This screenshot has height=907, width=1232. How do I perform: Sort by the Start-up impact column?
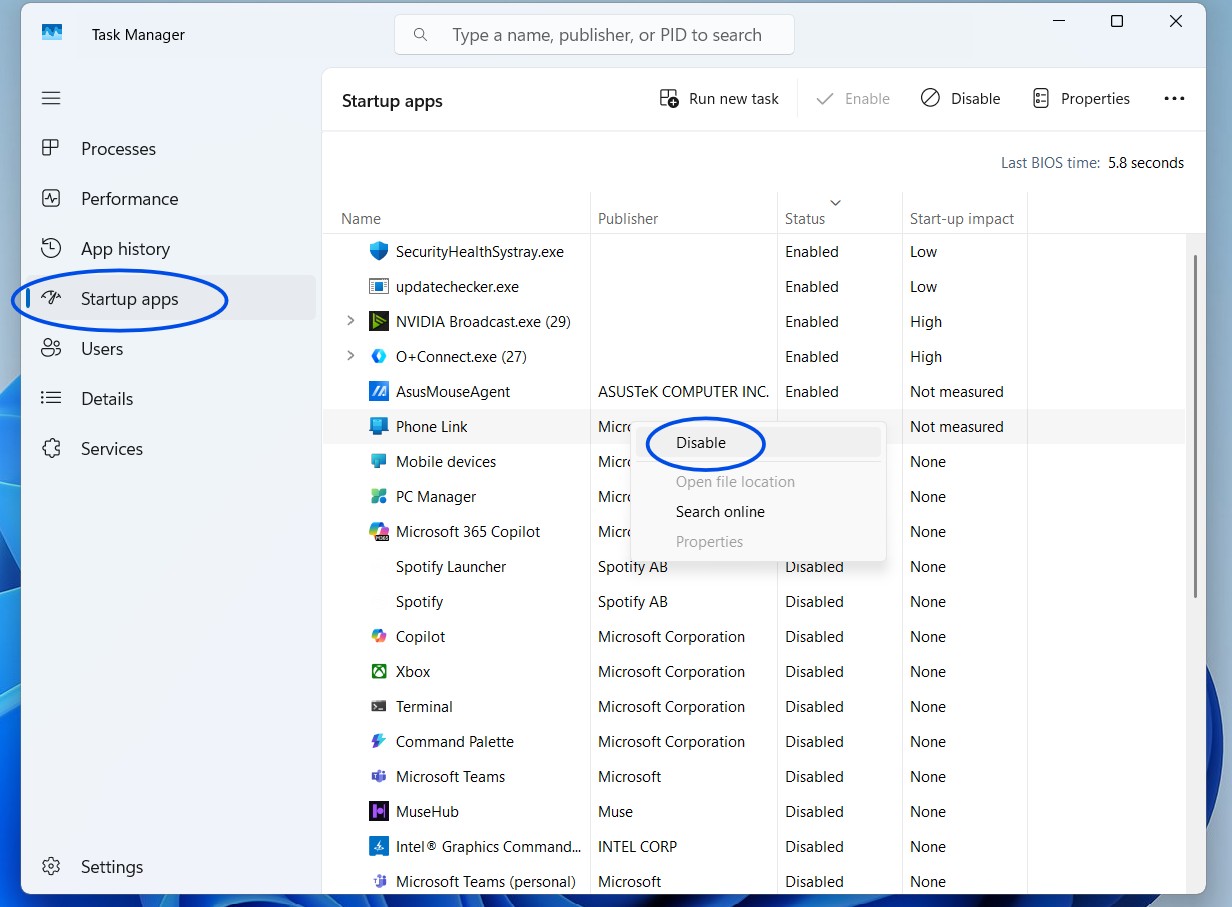click(961, 219)
